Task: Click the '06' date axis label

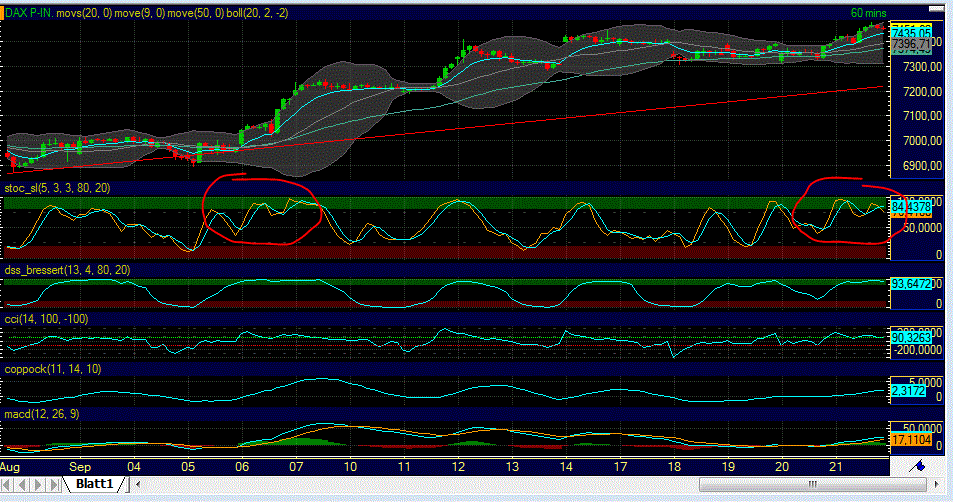Action: 242,467
